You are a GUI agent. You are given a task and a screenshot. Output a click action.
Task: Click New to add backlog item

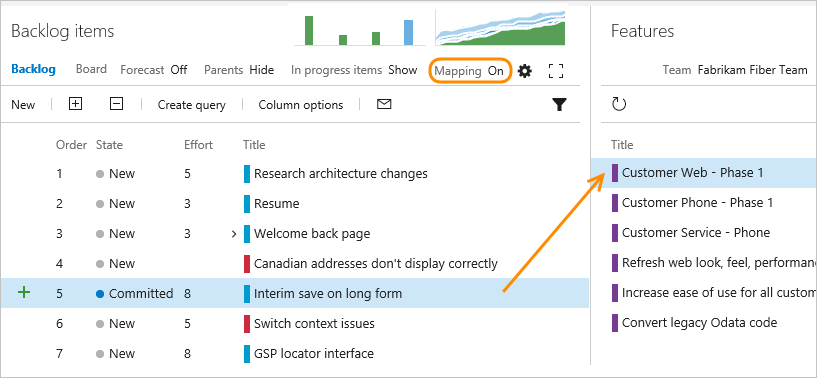[x=23, y=105]
